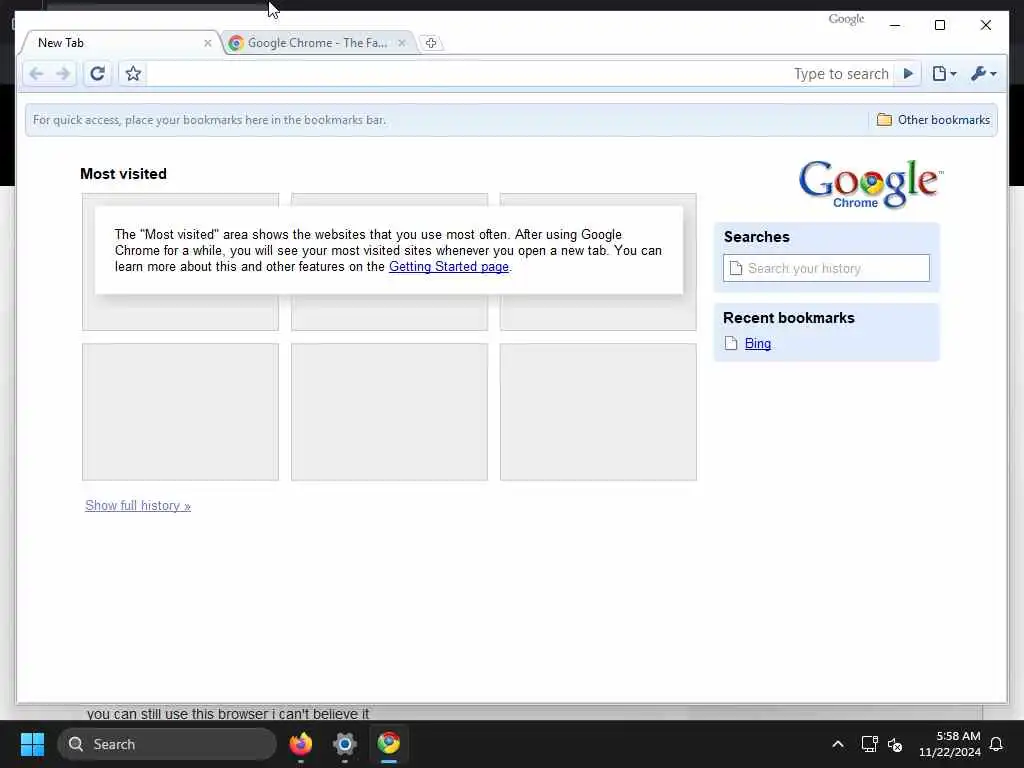Go forward with the forward arrow
This screenshot has width=1024, height=768.
tap(63, 74)
